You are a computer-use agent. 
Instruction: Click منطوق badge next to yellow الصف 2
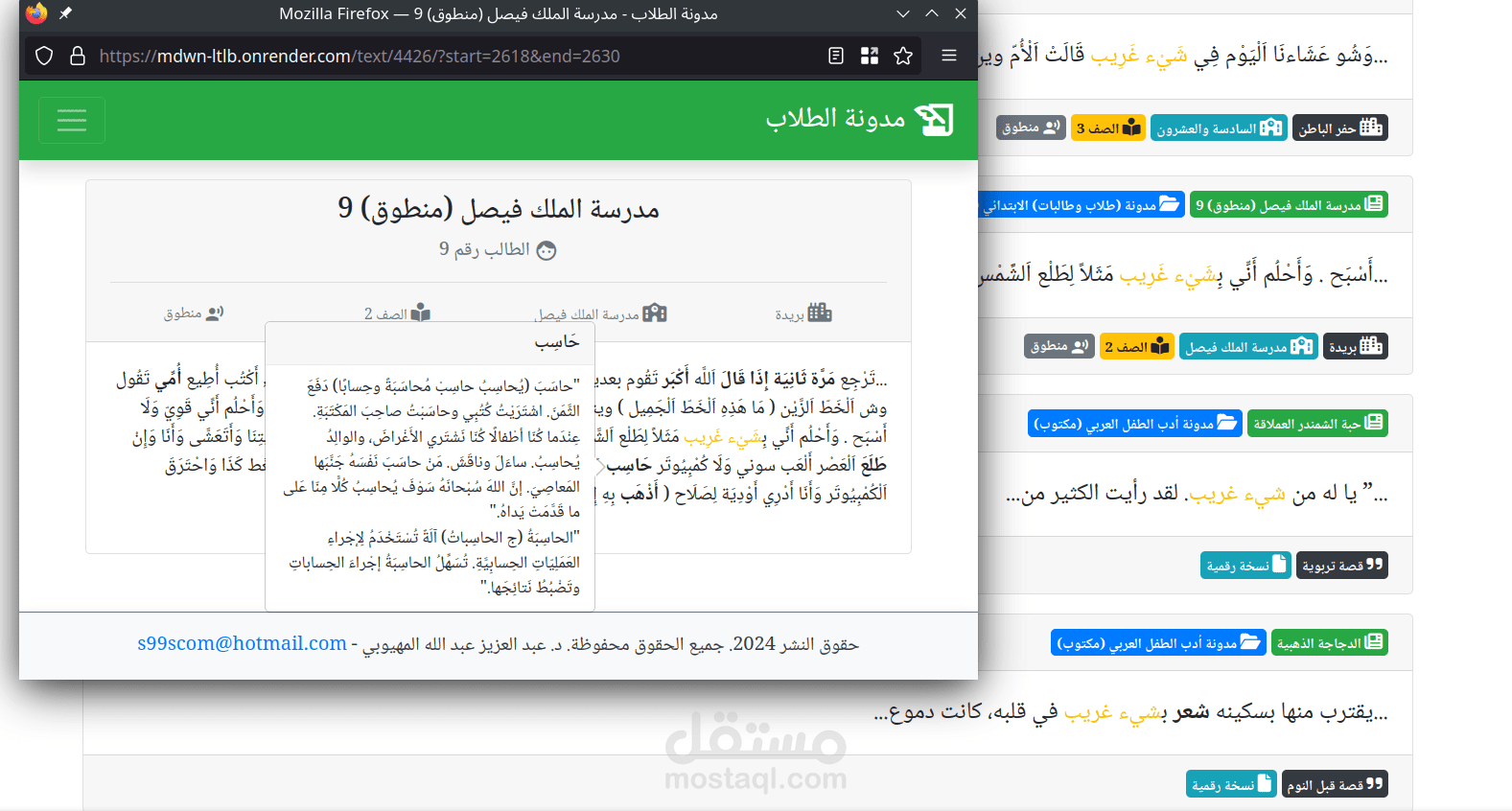[x=1059, y=346]
